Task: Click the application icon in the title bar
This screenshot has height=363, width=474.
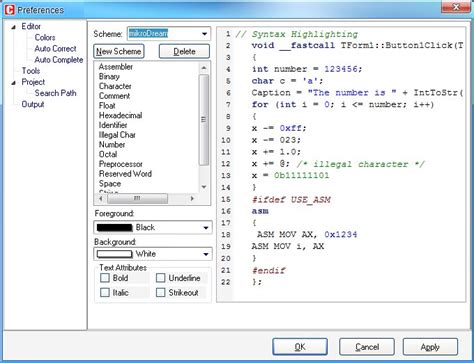Action: [x=9, y=10]
